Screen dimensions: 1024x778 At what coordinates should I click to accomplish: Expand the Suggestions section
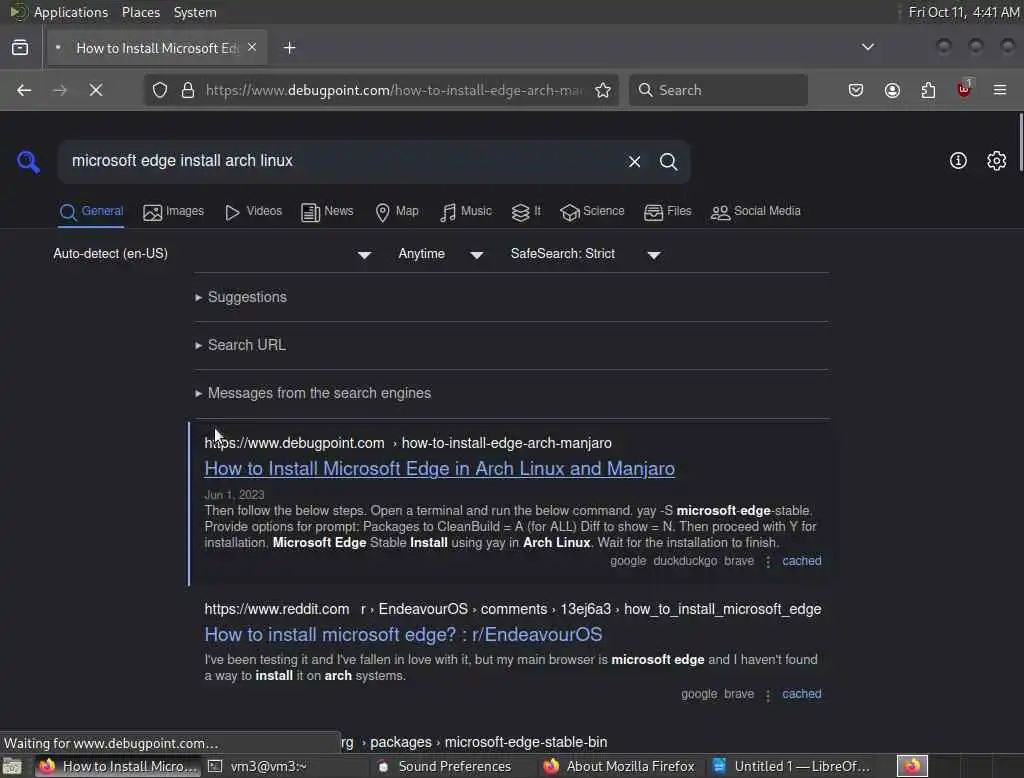241,297
